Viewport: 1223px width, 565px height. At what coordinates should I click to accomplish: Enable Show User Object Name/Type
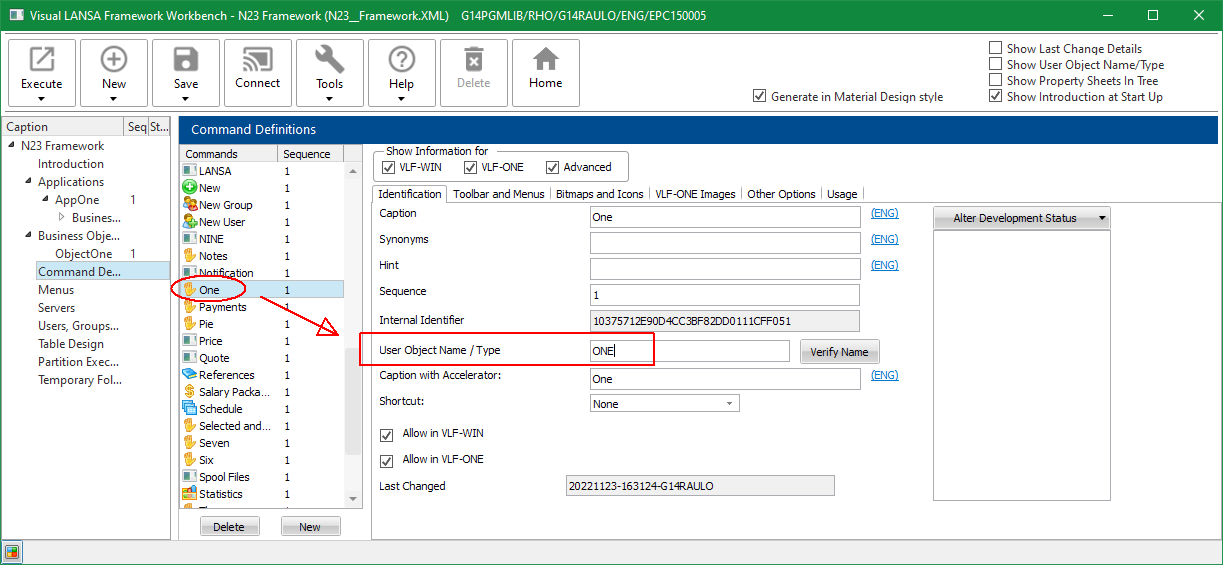[x=995, y=64]
